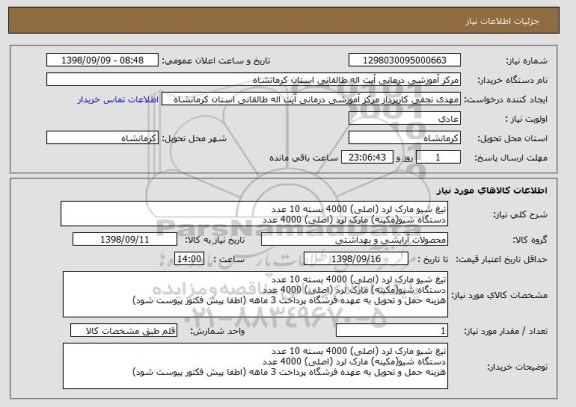Click the counting unit field قلم طبق مشخصات کالا
Viewport: 576px width, 407px height.
point(124,331)
